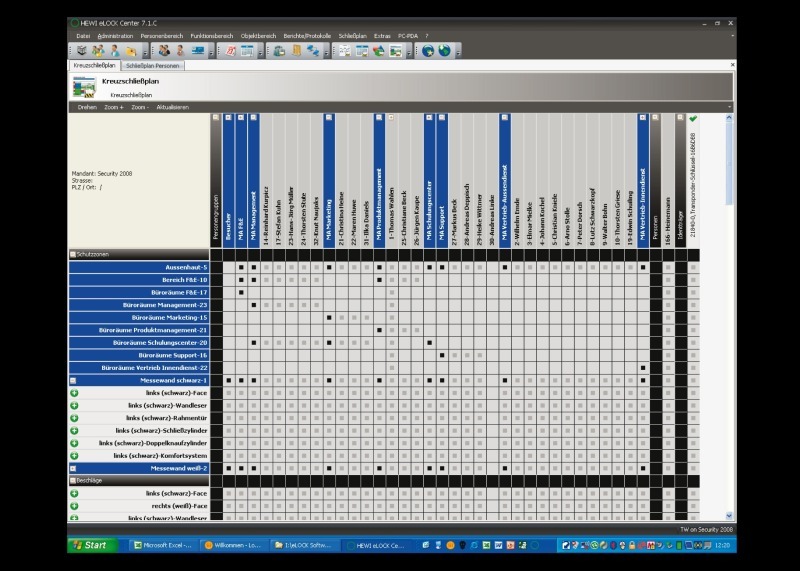Click the vertical scrollbar up arrow

[x=729, y=118]
